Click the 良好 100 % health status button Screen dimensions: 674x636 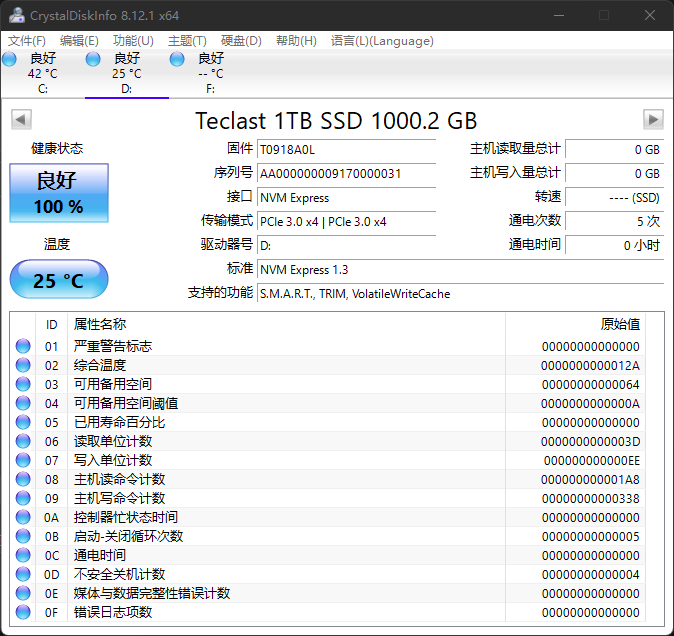pyautogui.click(x=58, y=193)
